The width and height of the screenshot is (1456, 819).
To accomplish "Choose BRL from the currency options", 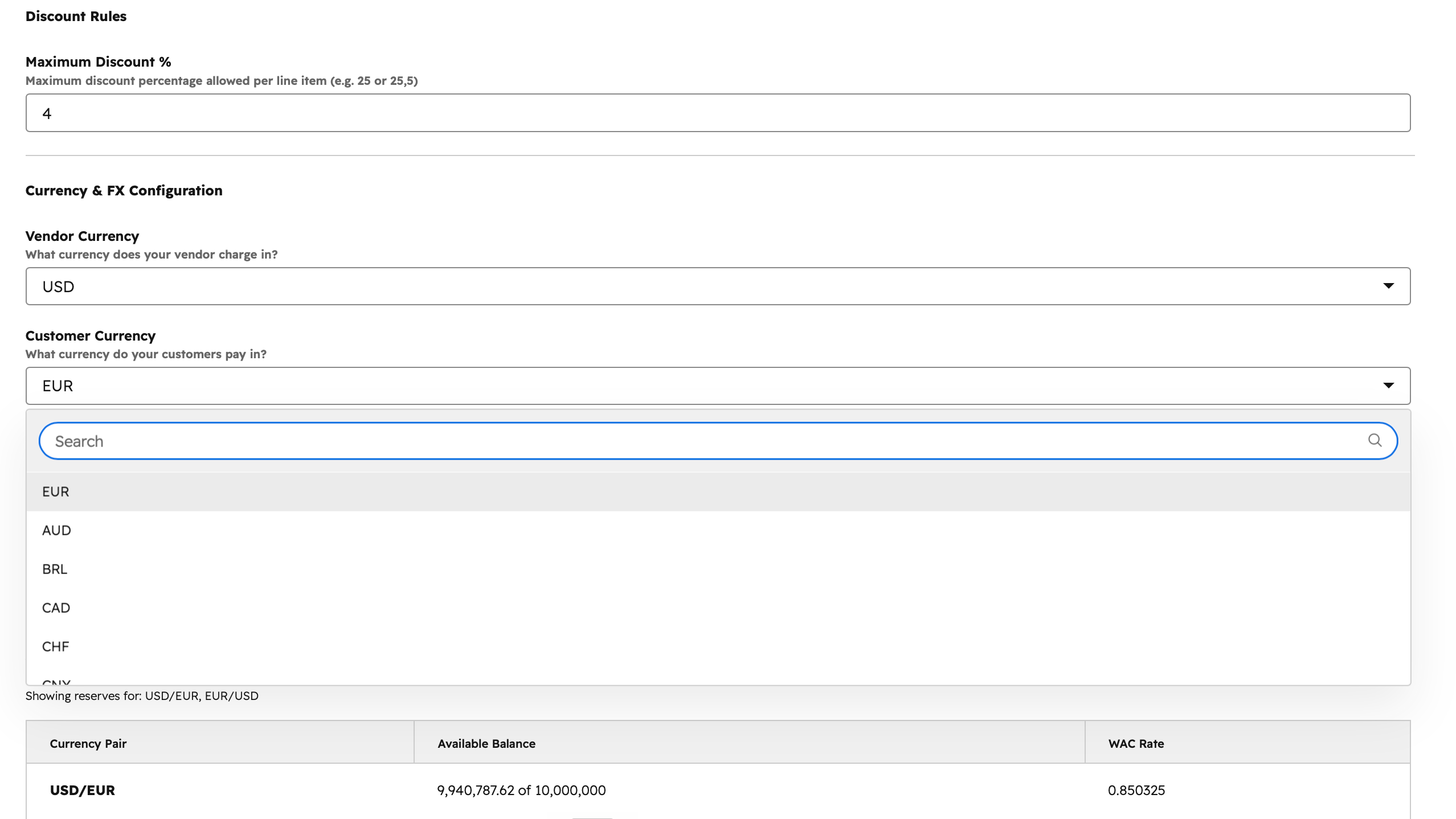I will pos(718,569).
